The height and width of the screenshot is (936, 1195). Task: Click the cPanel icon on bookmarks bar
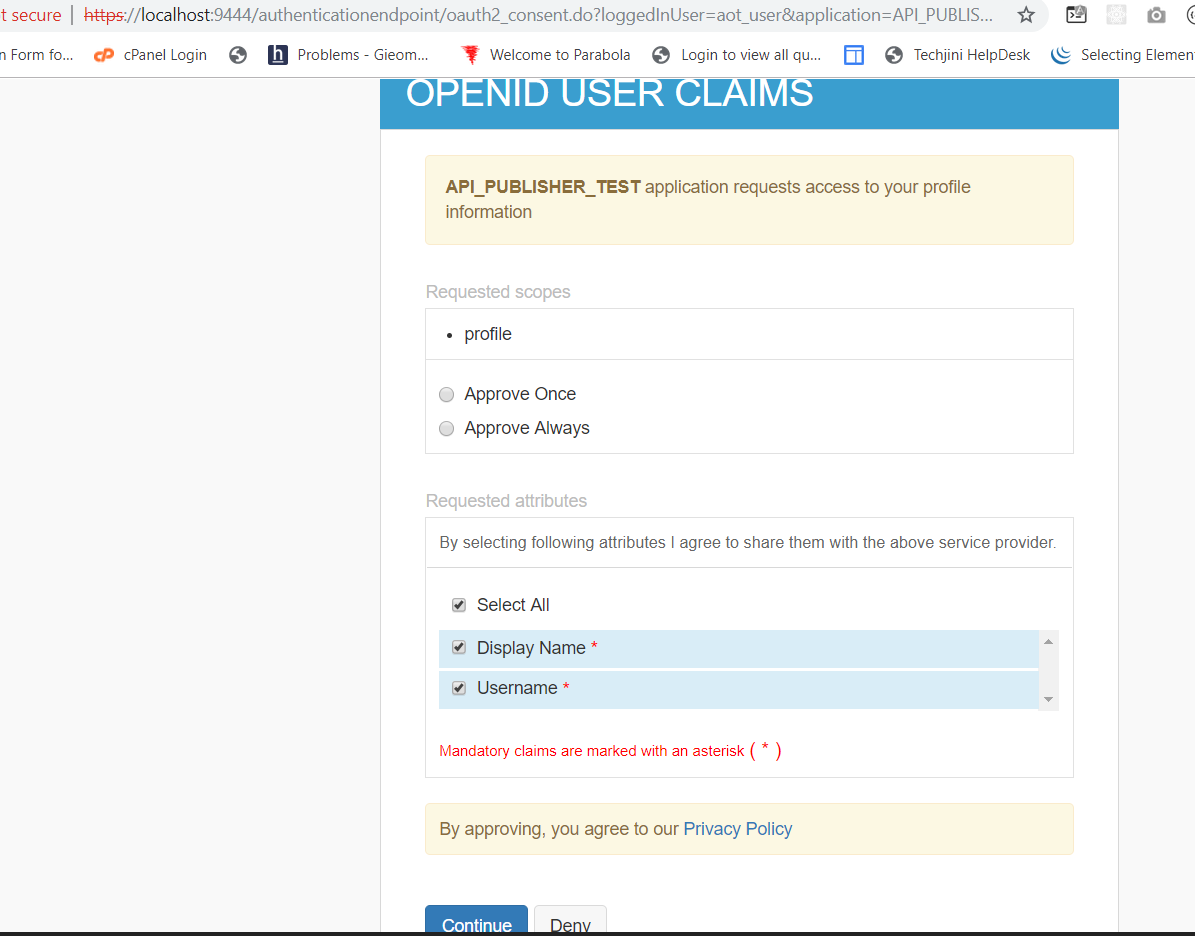pos(104,55)
